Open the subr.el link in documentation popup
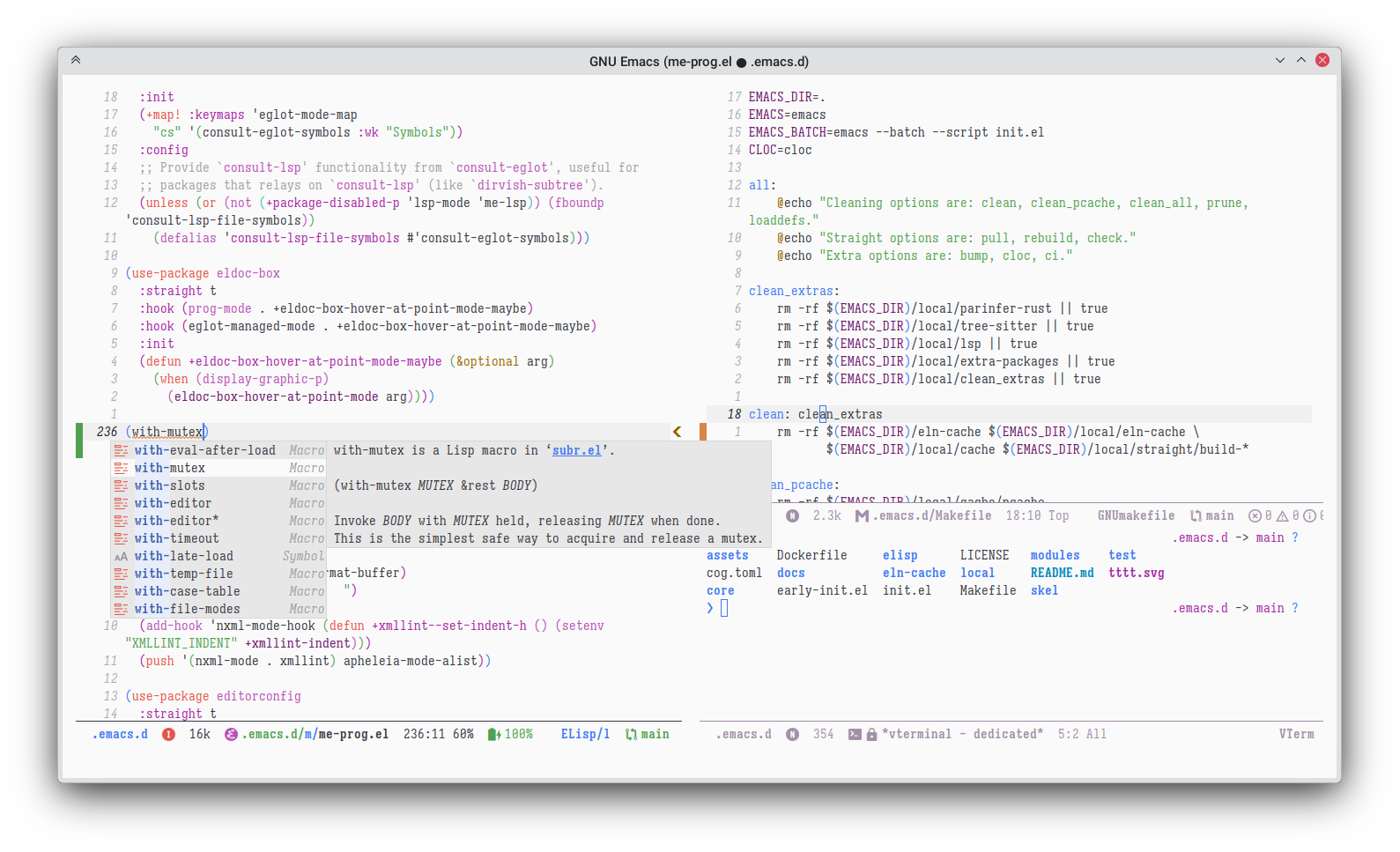The image size is (1400, 852). pos(576,450)
